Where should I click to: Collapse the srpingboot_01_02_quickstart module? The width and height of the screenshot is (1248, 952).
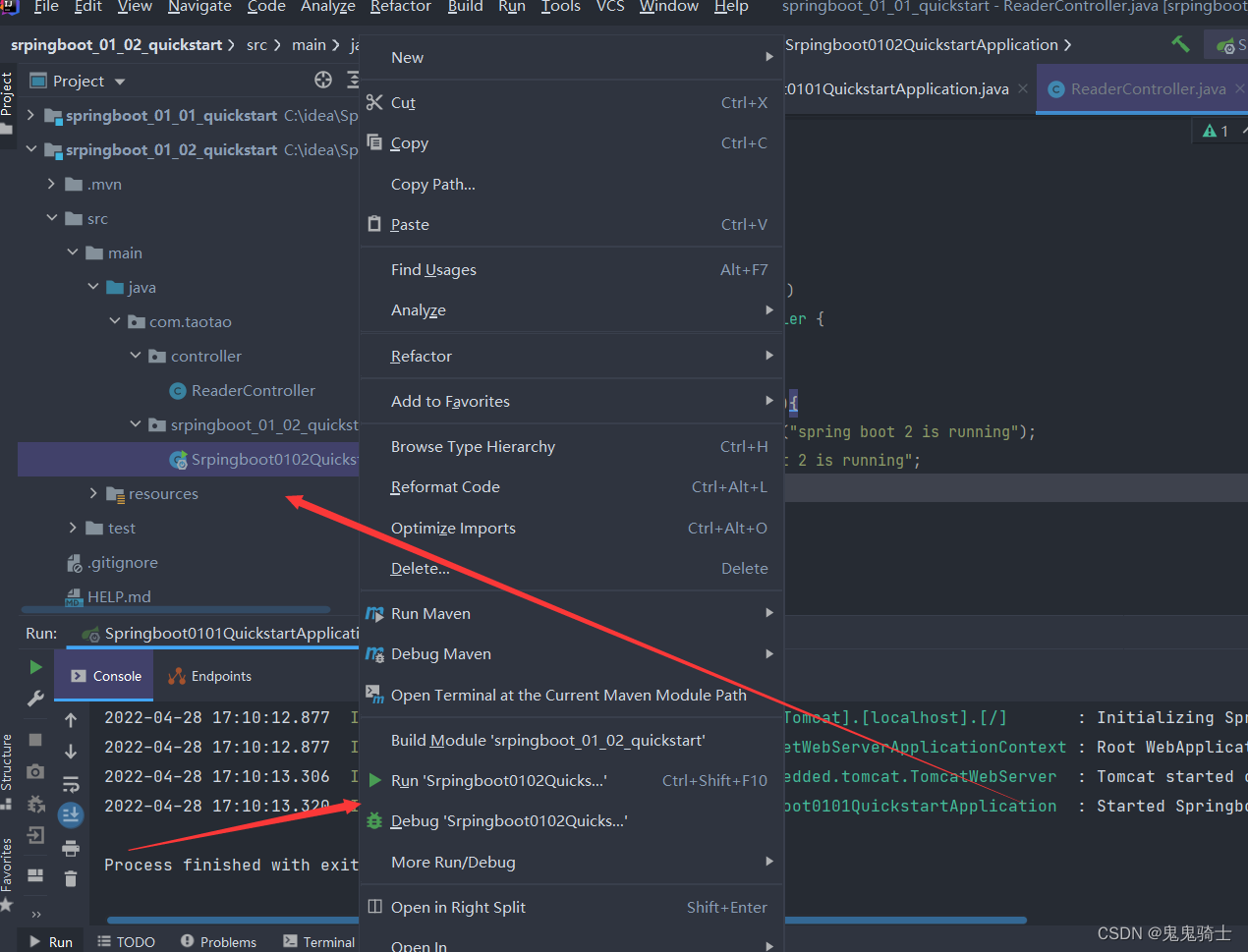[31, 149]
